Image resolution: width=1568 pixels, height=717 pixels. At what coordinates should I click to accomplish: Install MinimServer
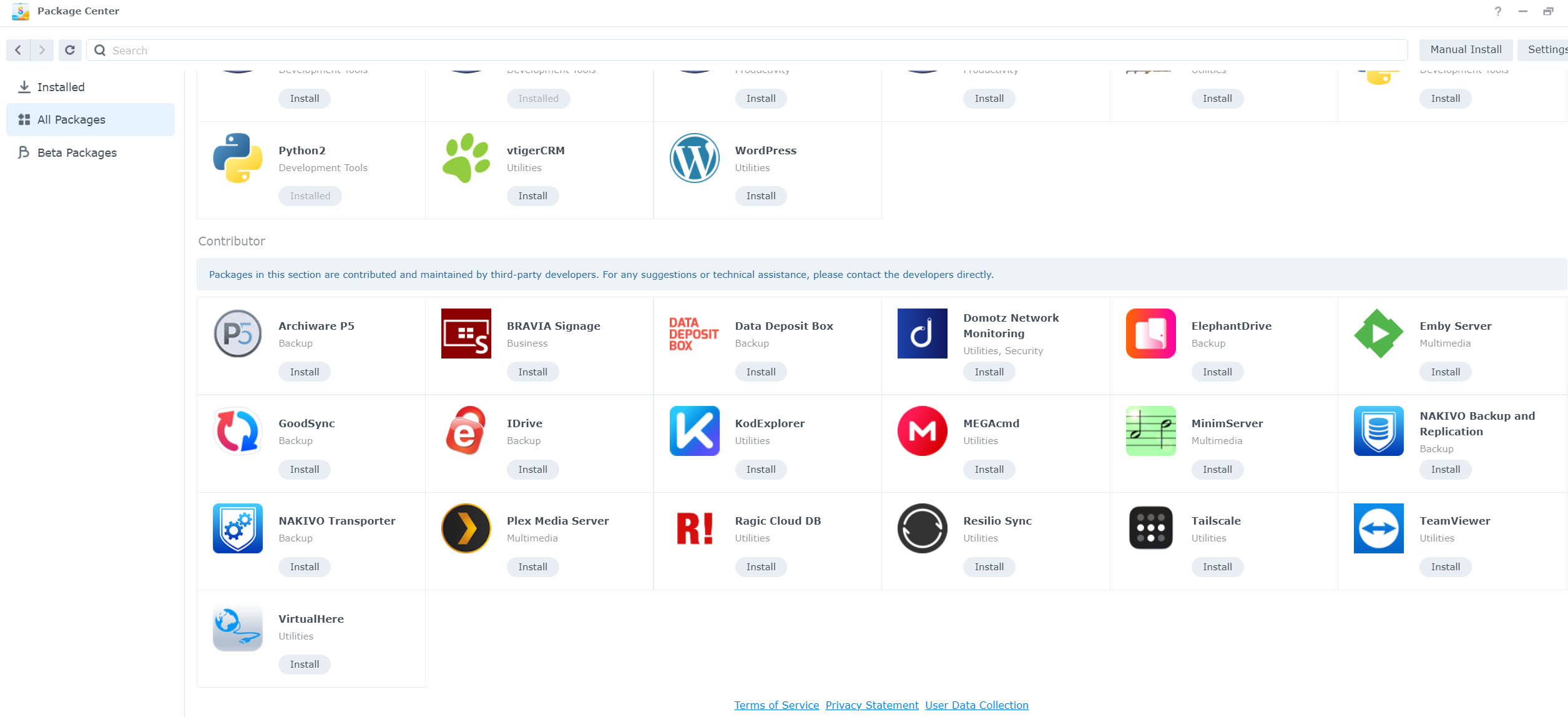[x=1217, y=470]
